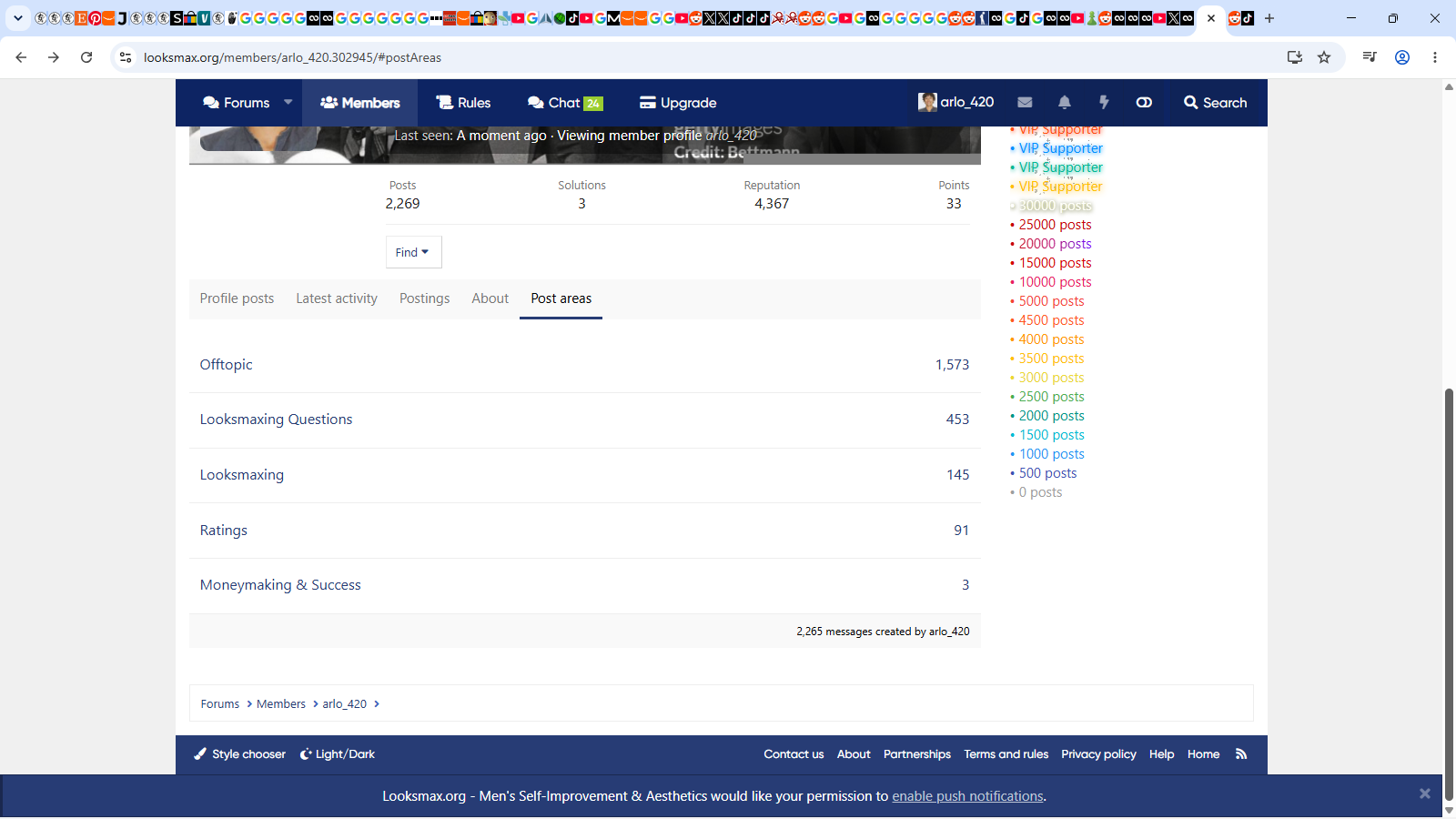Open the Offtopic post area
1456x819 pixels.
227,365
